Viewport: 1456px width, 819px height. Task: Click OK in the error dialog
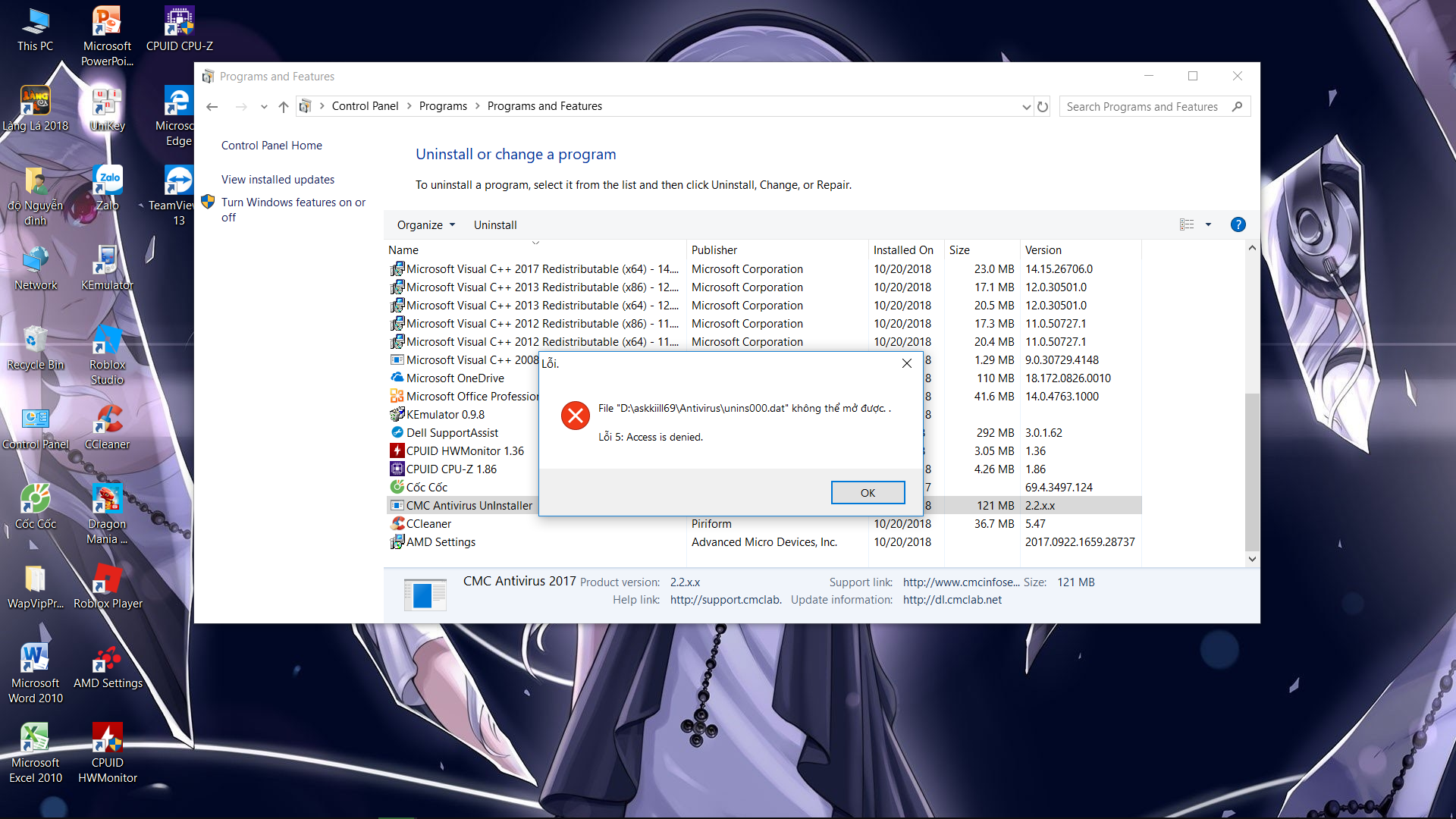(868, 493)
